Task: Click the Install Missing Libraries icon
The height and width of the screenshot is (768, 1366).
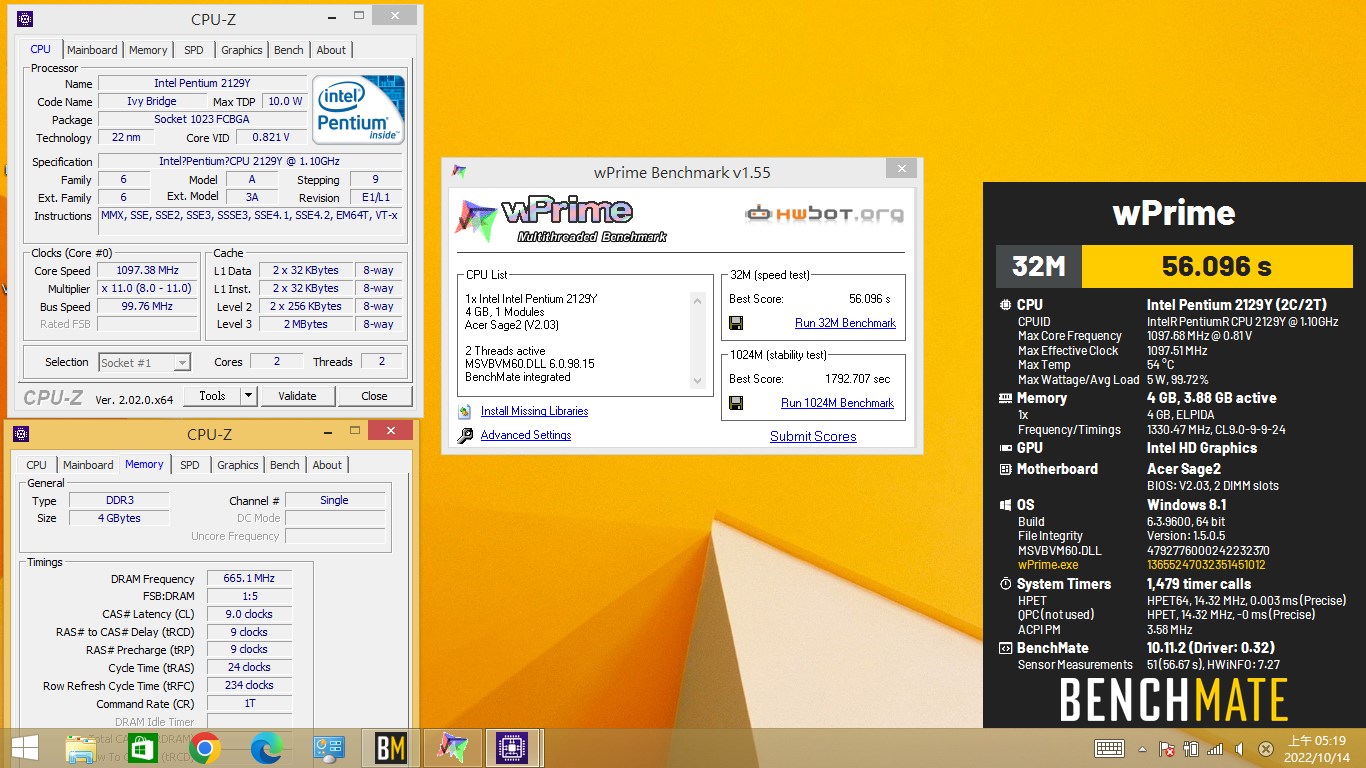Action: pos(465,411)
